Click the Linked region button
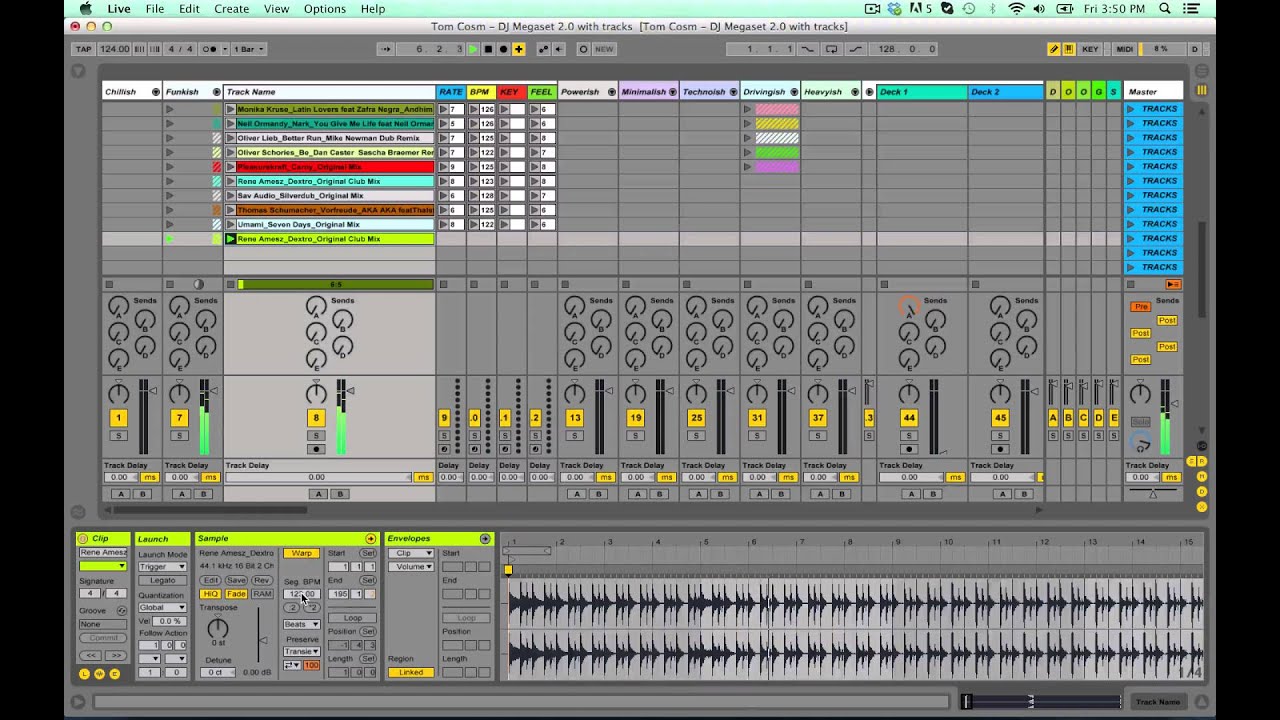Image resolution: width=1280 pixels, height=720 pixels. 411,672
